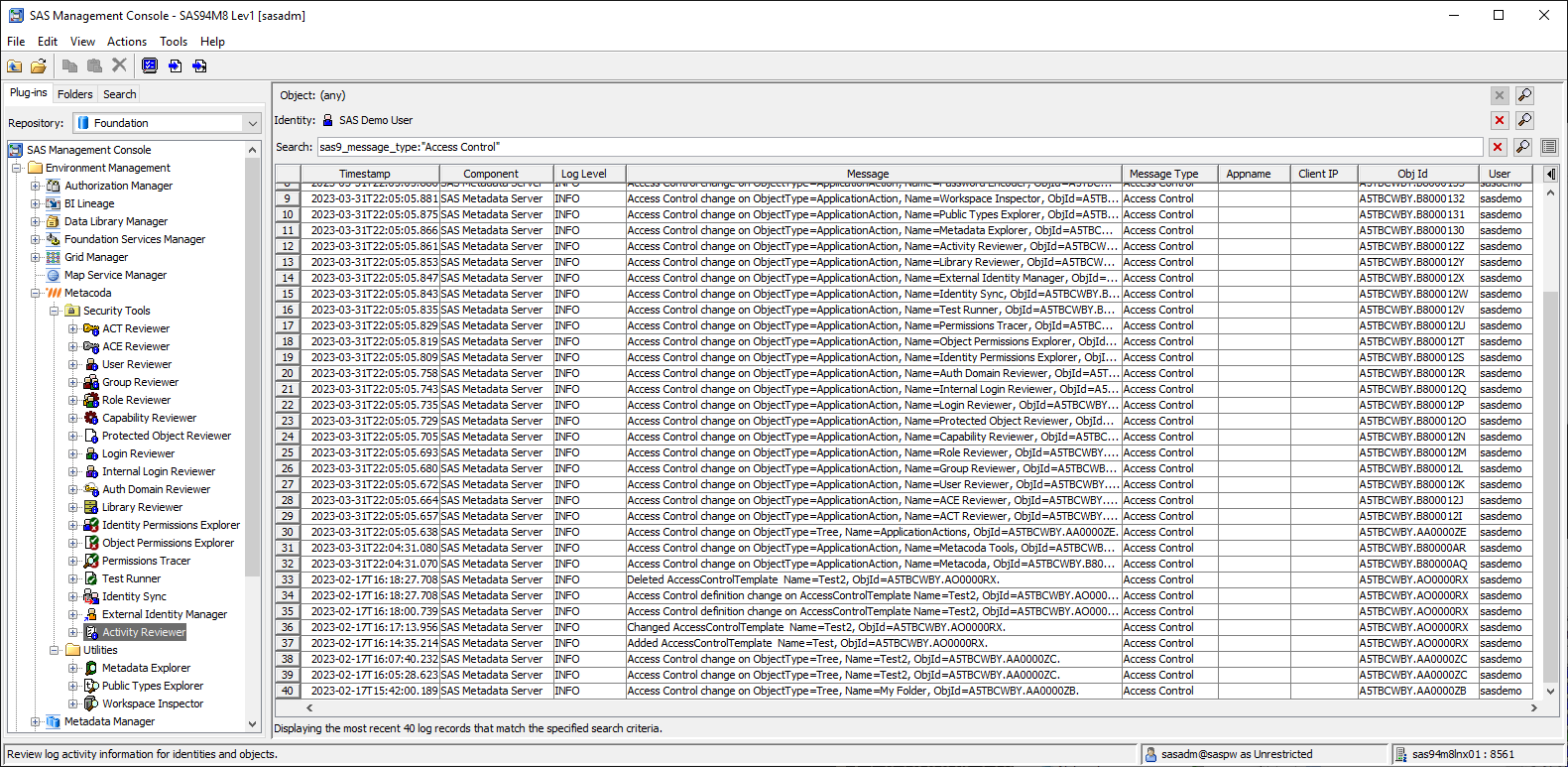1568x767 pixels.
Task: Click the Group Reviewer tree icon
Action: coord(91,382)
